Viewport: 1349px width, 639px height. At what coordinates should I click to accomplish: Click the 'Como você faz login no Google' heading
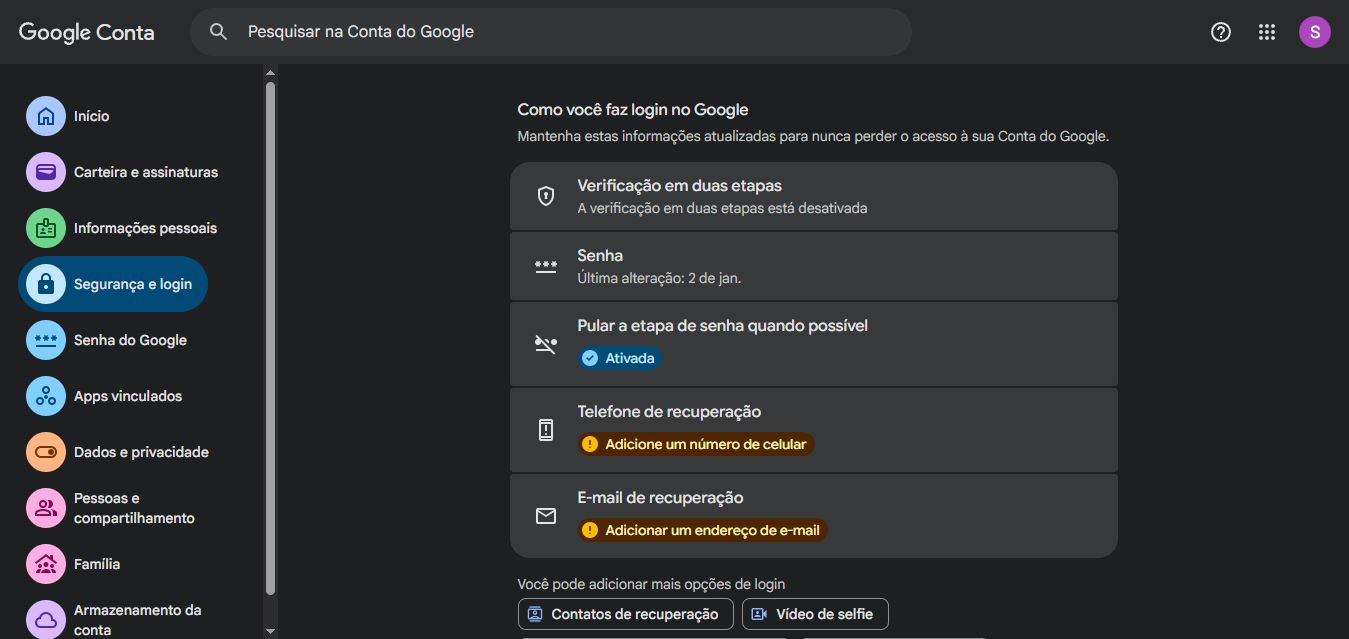633,110
